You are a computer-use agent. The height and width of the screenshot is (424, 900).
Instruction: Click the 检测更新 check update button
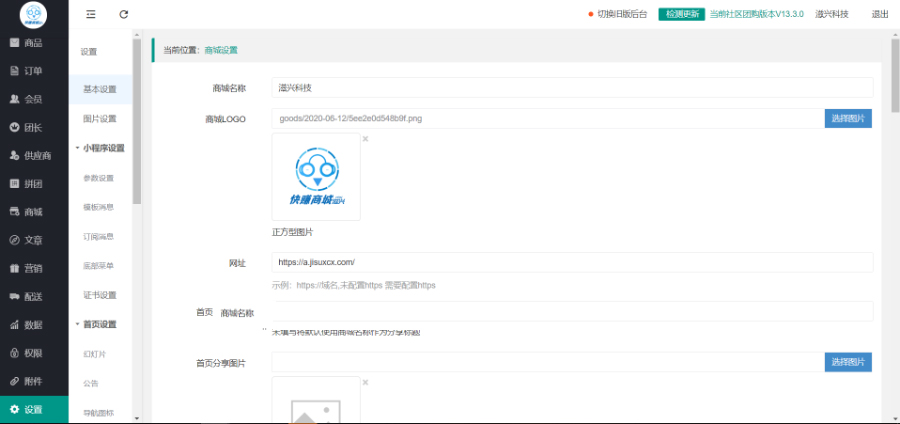click(681, 14)
